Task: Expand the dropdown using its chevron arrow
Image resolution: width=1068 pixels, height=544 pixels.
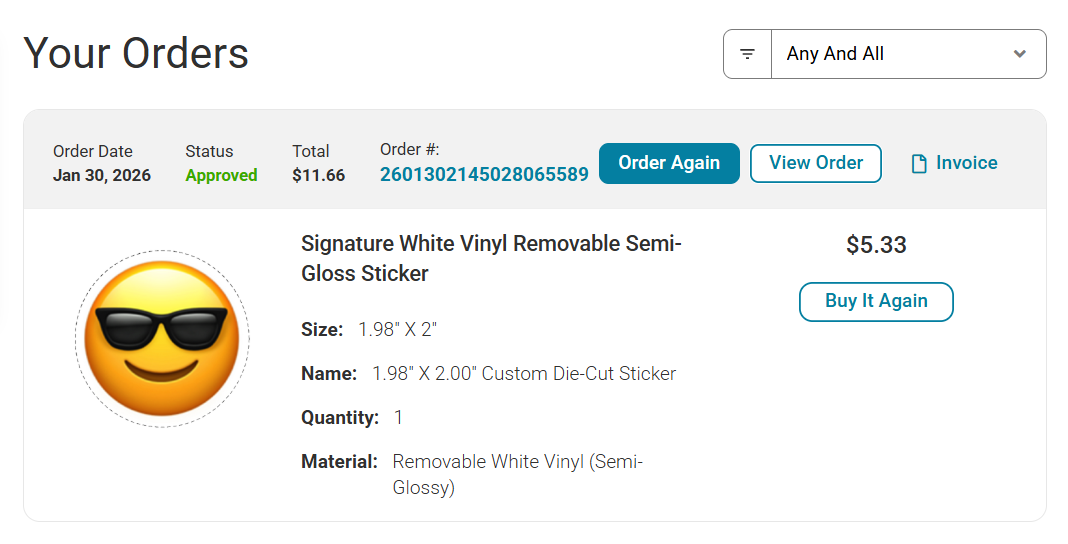Action: pyautogui.click(x=1019, y=54)
